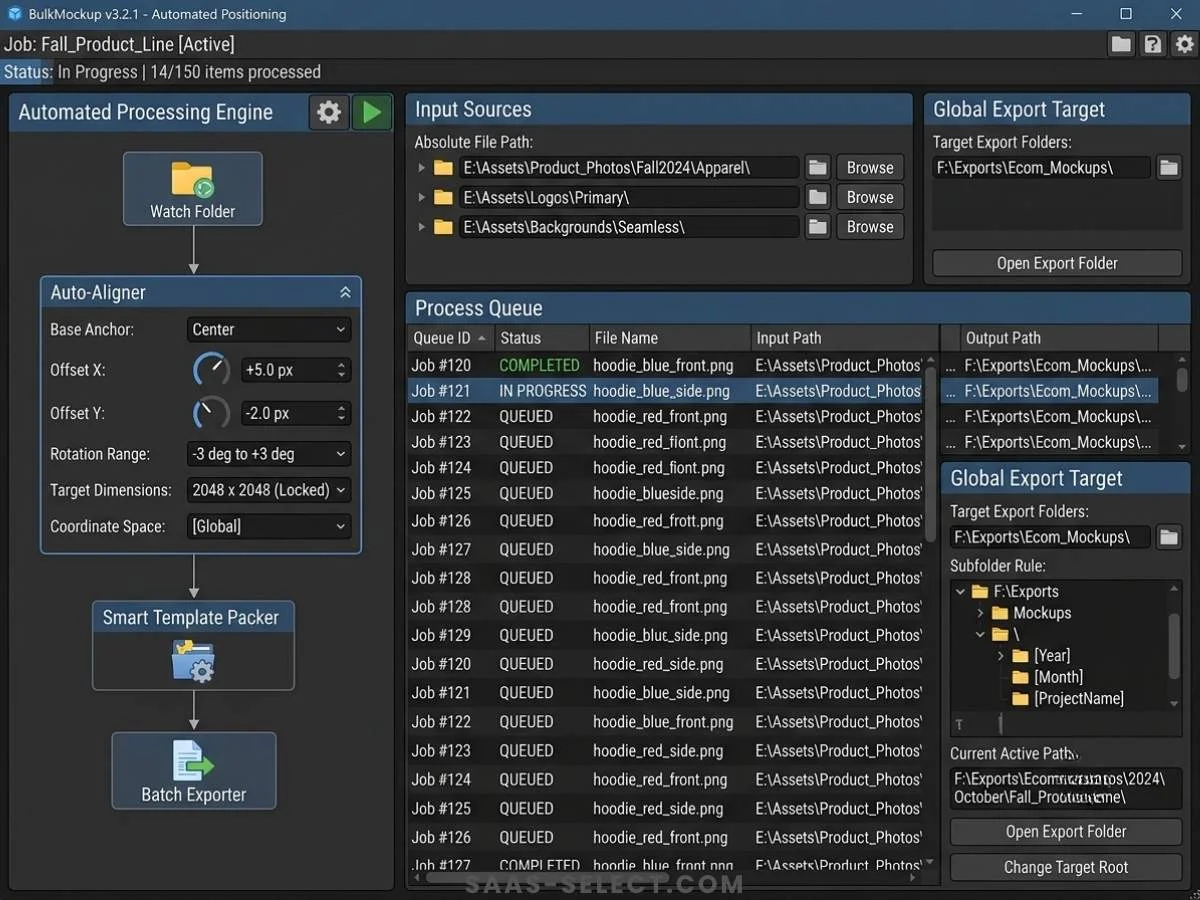Screen dimensions: 1200x900
Task: Expand the Mockups tree folder
Action: pos(980,613)
